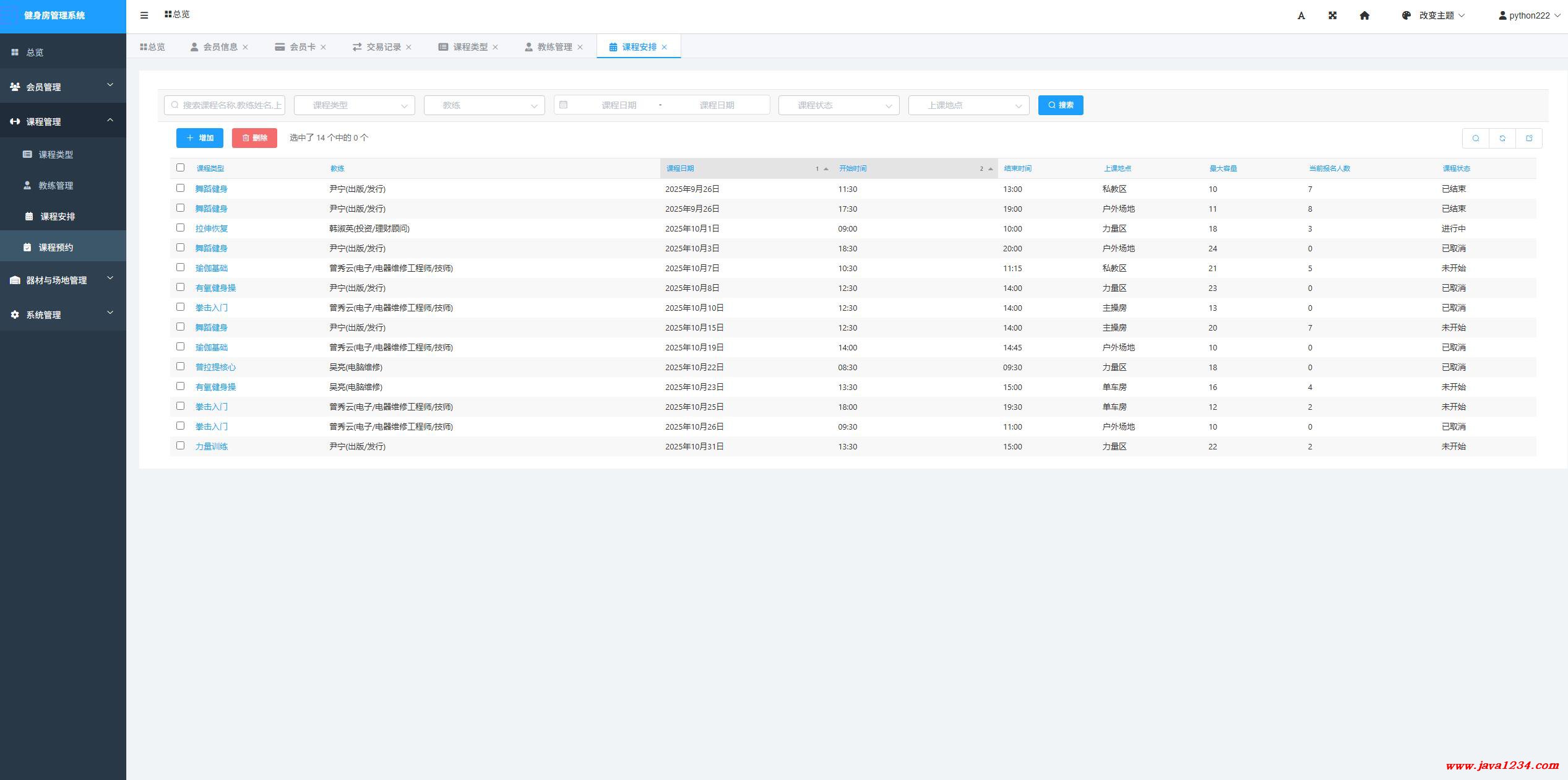Click the font size 'A' icon

(1301, 15)
